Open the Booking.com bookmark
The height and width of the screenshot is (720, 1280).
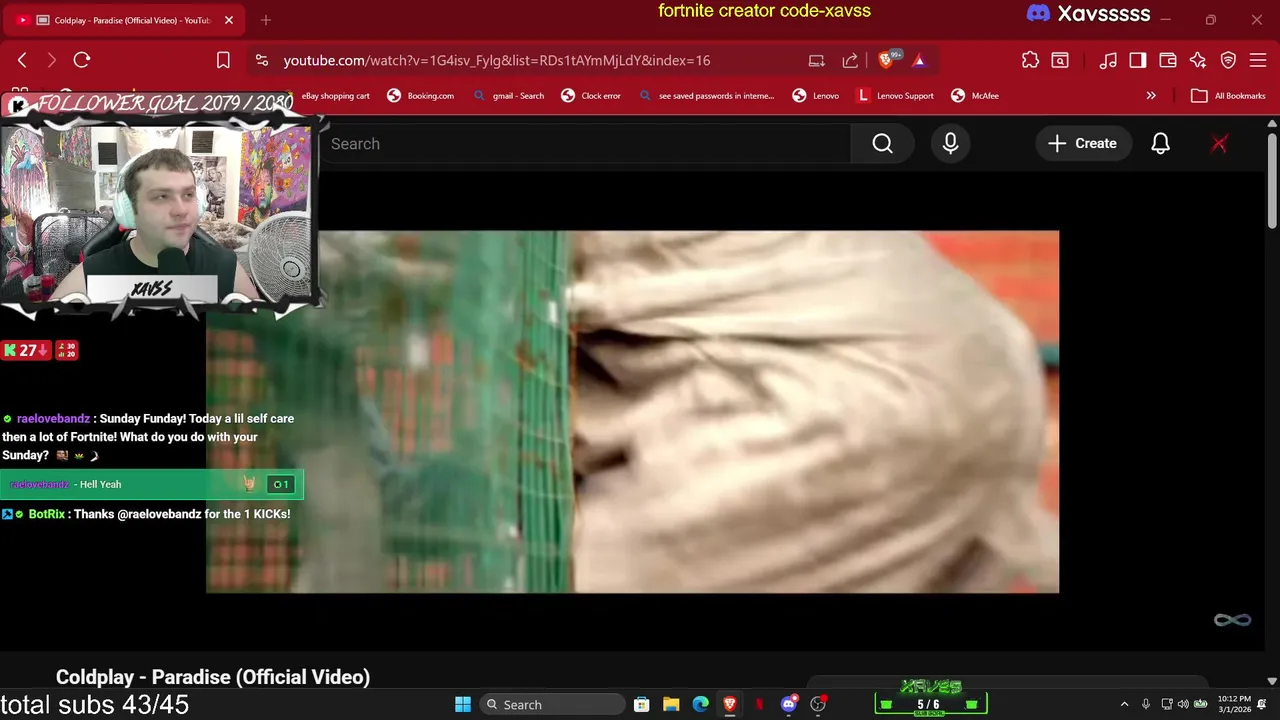pyautogui.click(x=420, y=96)
